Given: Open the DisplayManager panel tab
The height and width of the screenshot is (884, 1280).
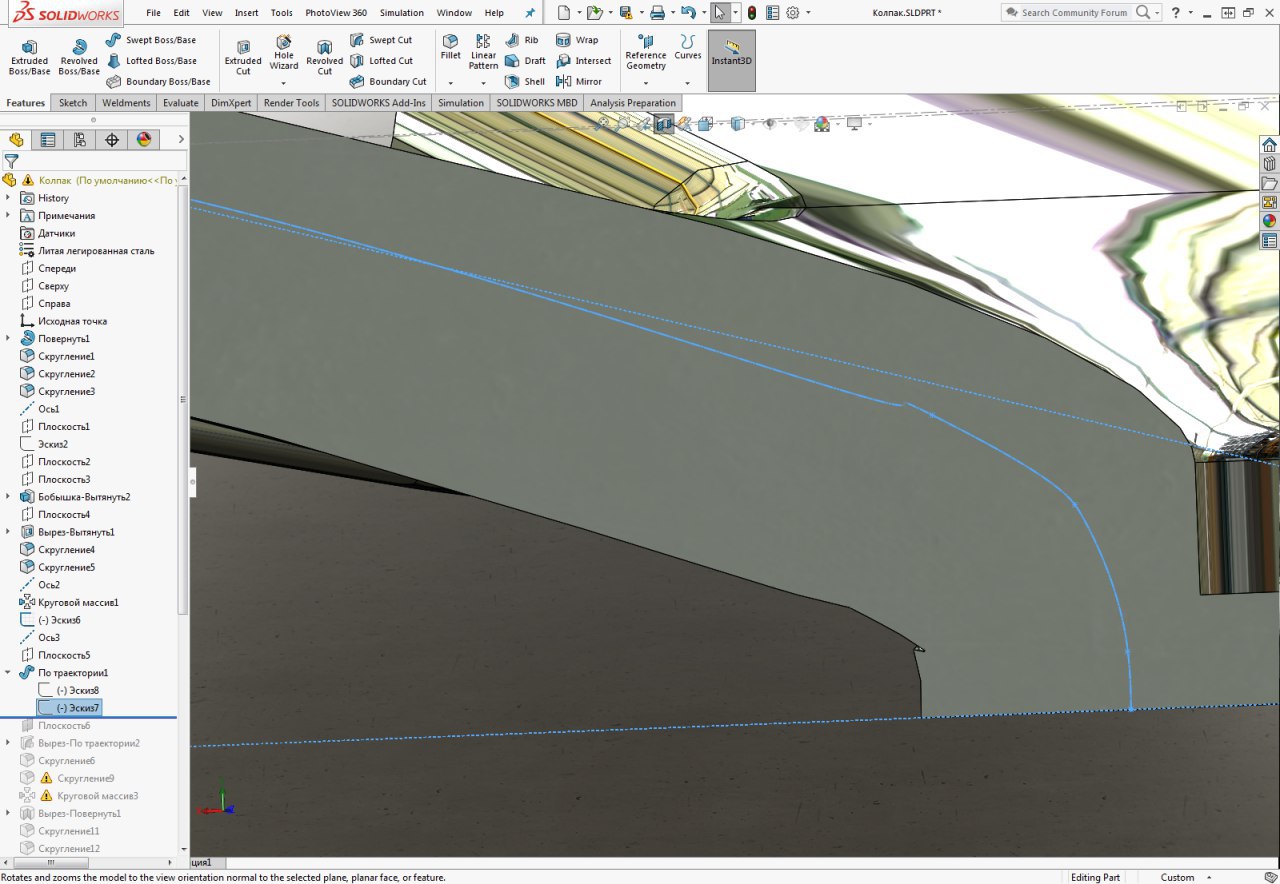Looking at the screenshot, I should click(x=144, y=140).
